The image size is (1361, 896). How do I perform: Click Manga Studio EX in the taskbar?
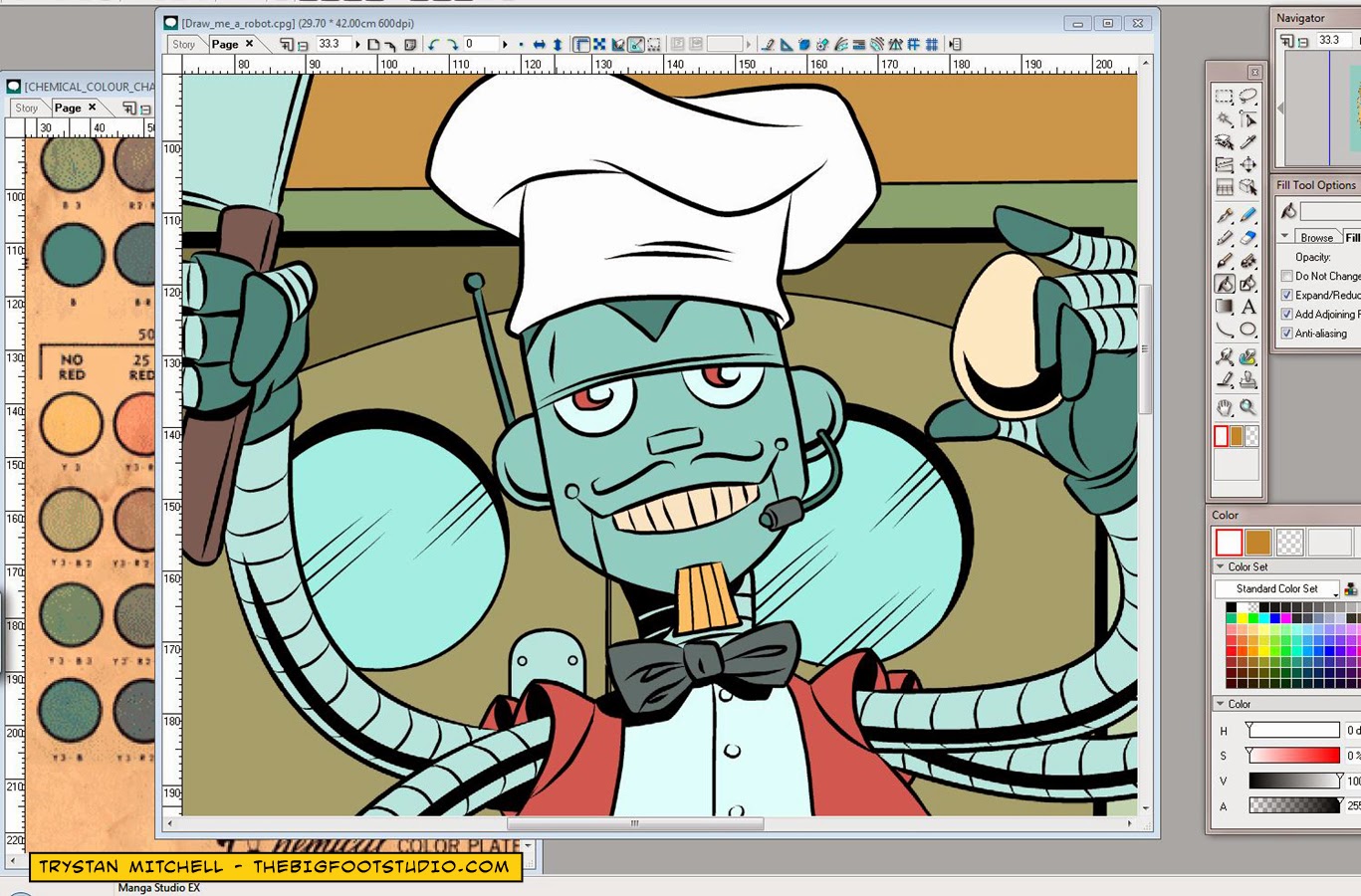(159, 887)
